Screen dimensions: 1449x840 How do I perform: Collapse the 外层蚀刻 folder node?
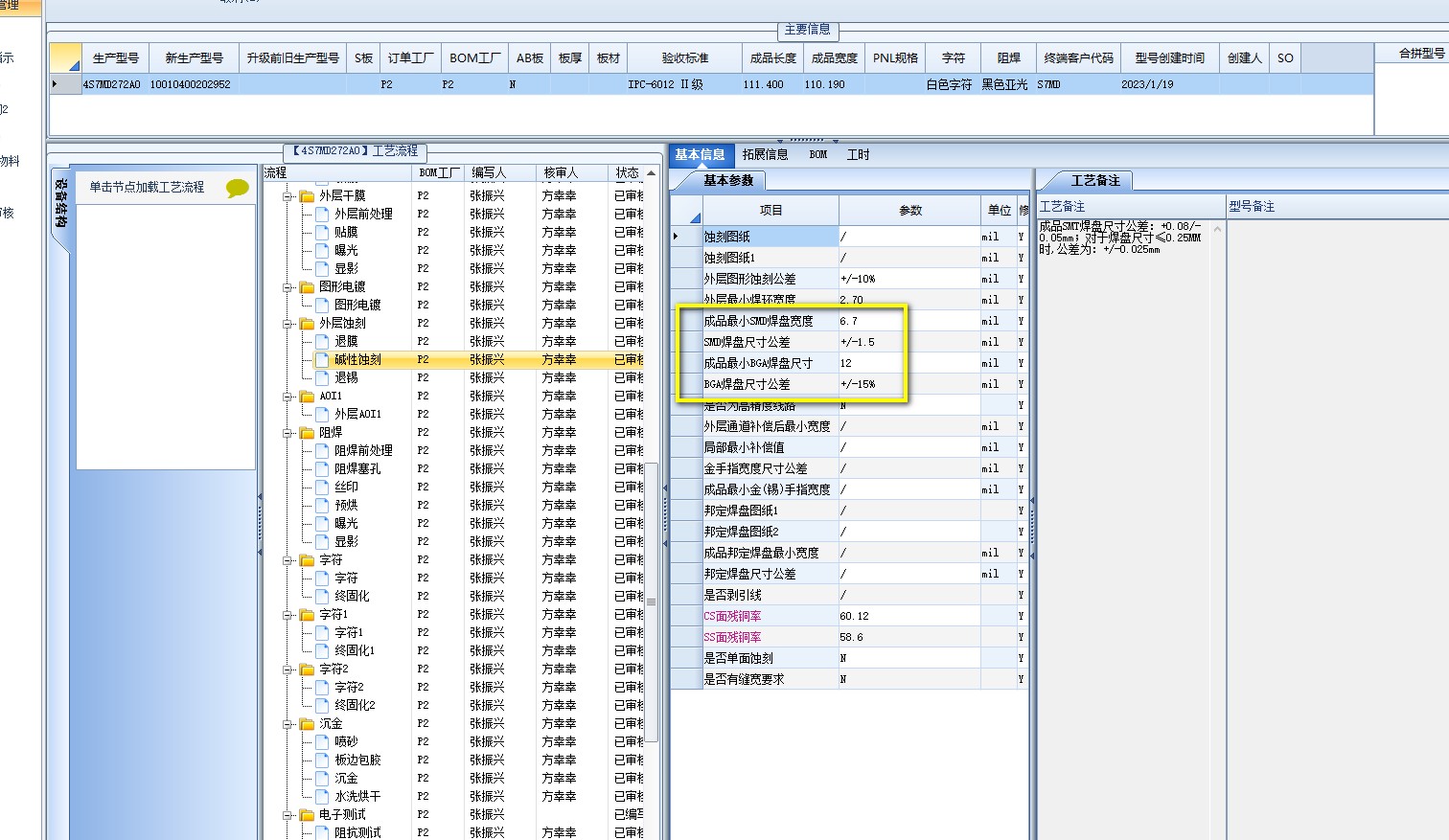click(287, 323)
